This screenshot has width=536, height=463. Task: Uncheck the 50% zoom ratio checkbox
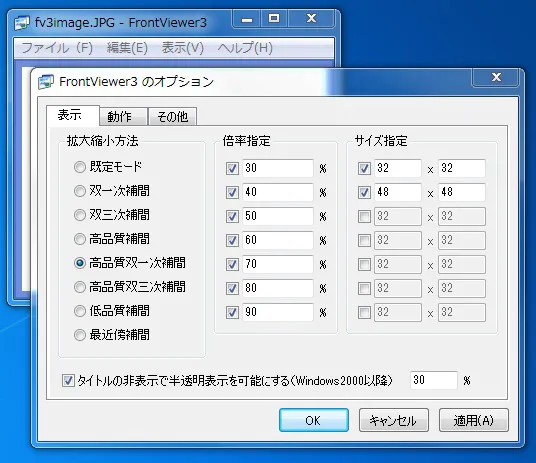click(x=232, y=216)
